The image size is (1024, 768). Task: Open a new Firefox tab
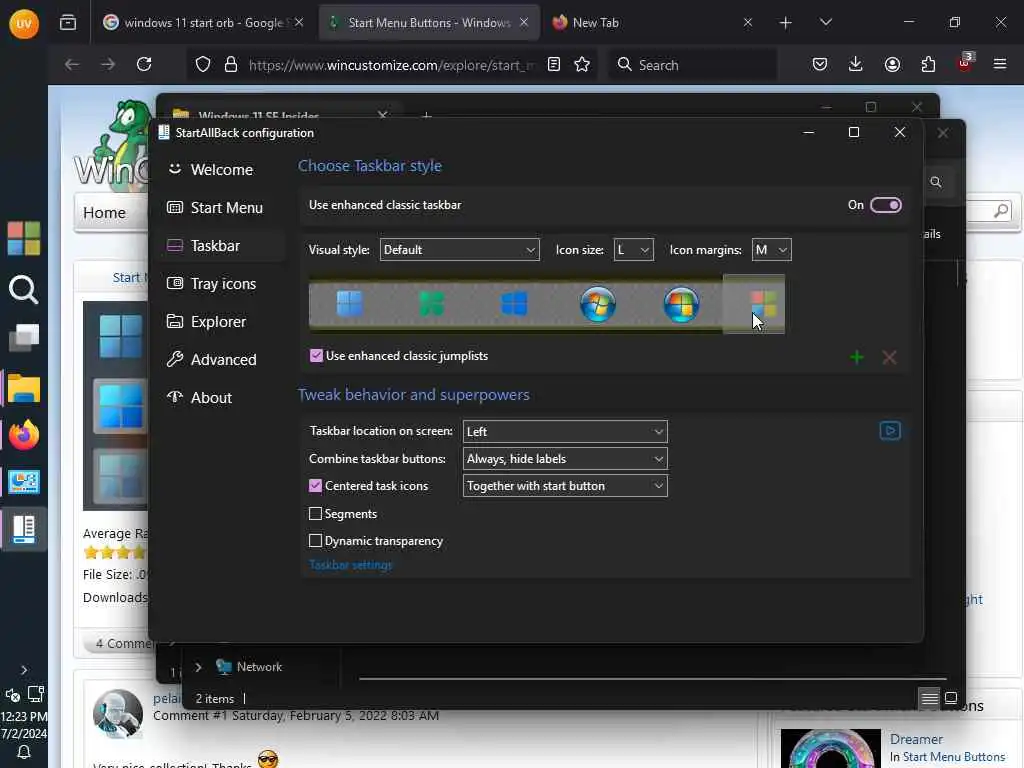tap(786, 22)
